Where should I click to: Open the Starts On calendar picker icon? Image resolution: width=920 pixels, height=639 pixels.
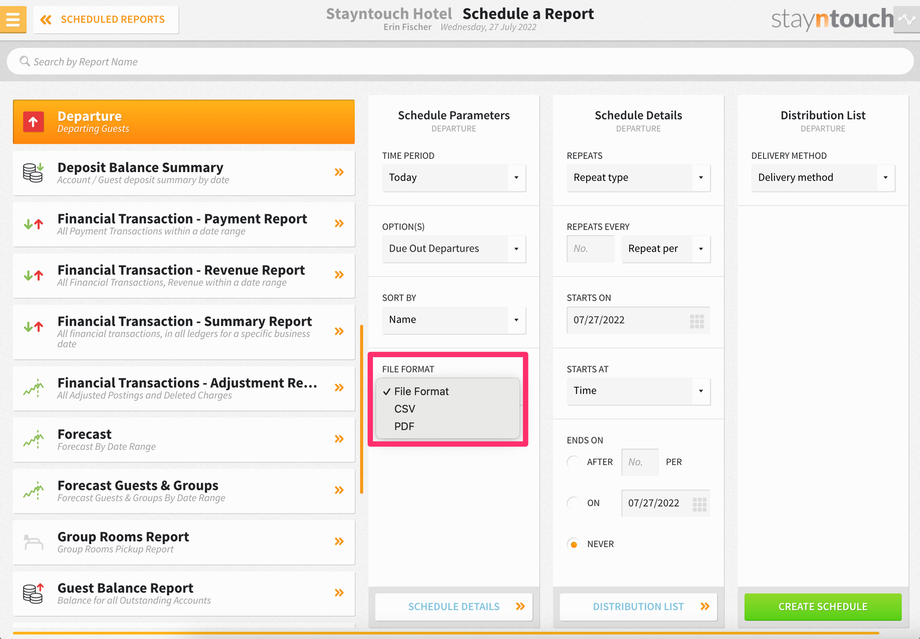pos(697,321)
